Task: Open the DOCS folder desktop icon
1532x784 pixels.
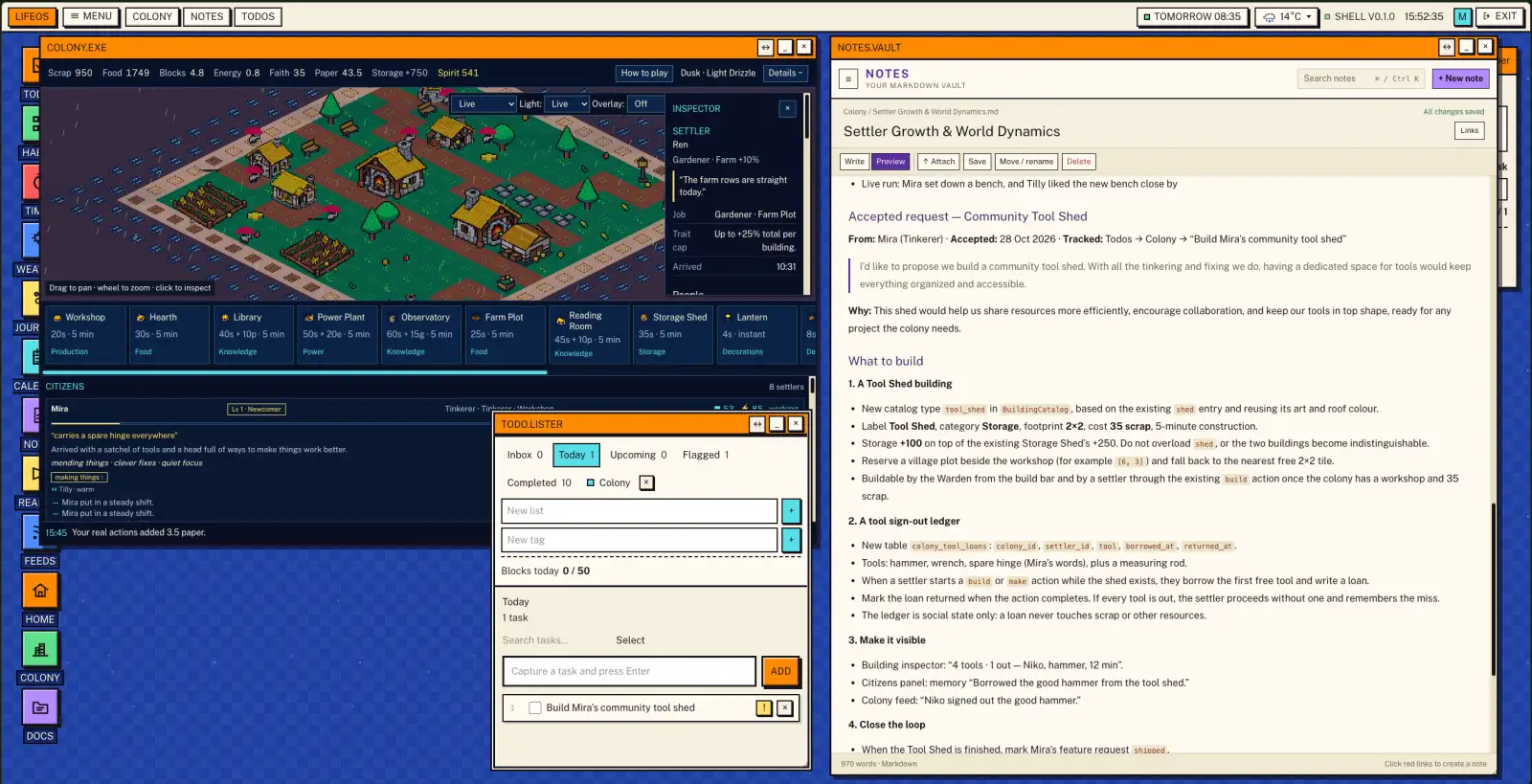Action: click(40, 707)
